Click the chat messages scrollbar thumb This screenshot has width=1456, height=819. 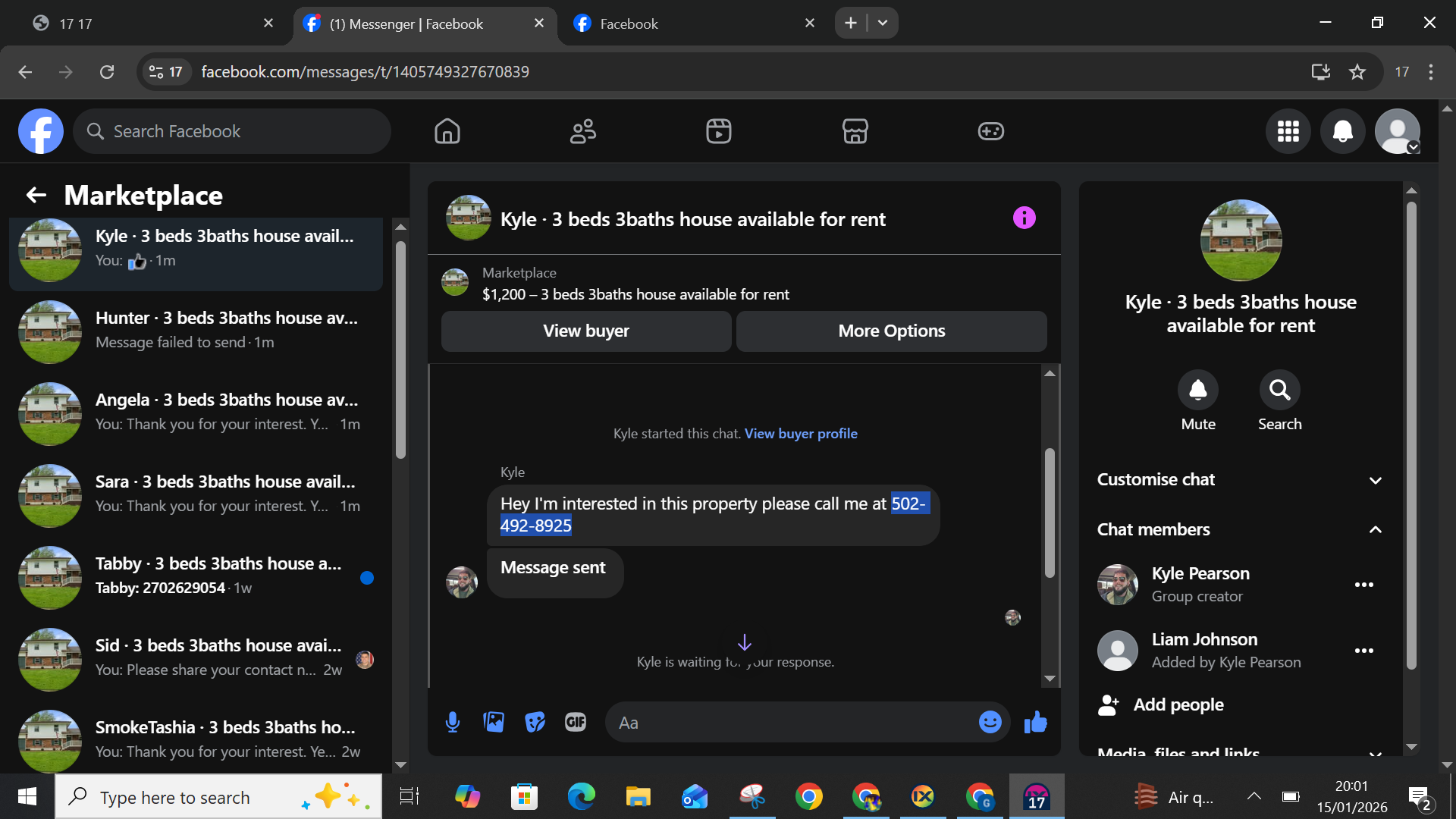(x=1050, y=512)
